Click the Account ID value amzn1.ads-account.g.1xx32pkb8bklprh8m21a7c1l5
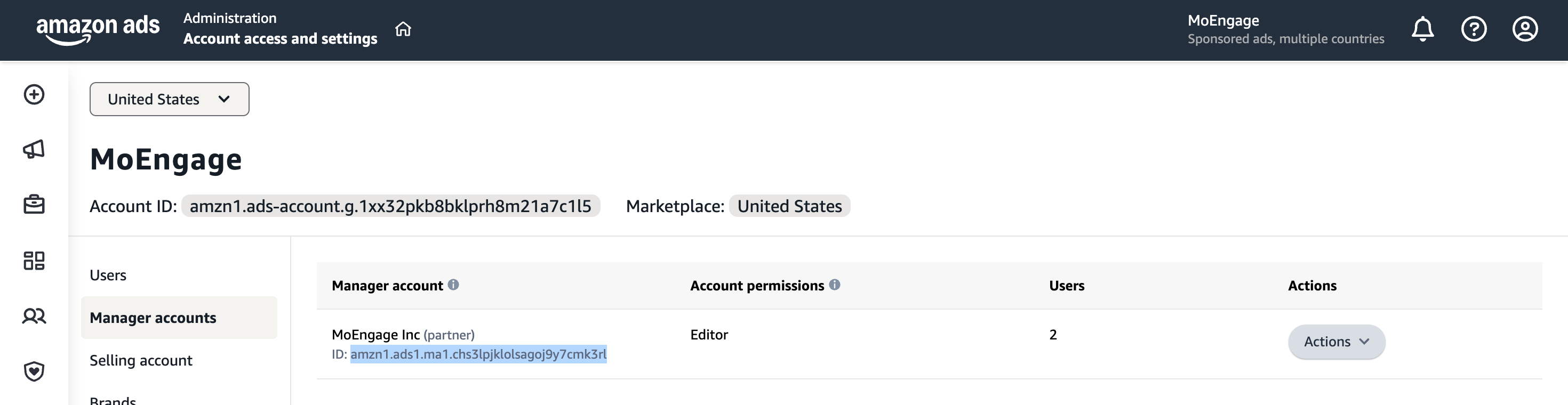Viewport: 1568px width, 405px height. point(391,206)
